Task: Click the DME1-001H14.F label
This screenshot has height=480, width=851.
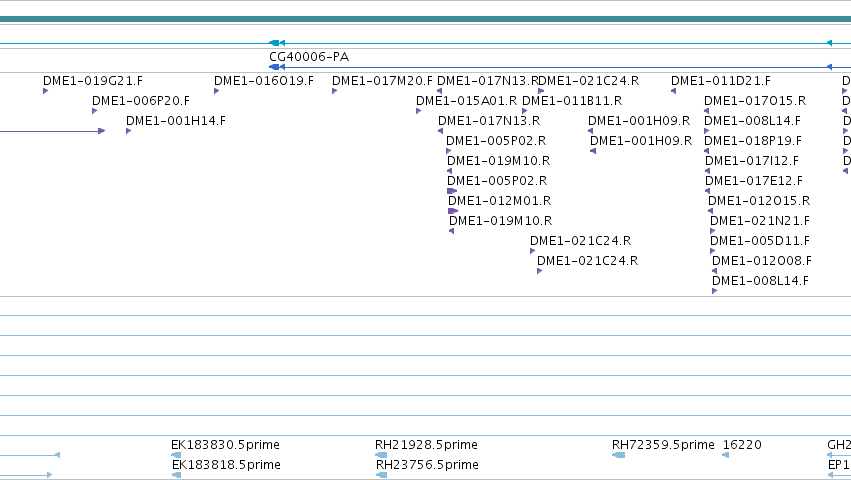Action: pyautogui.click(x=176, y=121)
